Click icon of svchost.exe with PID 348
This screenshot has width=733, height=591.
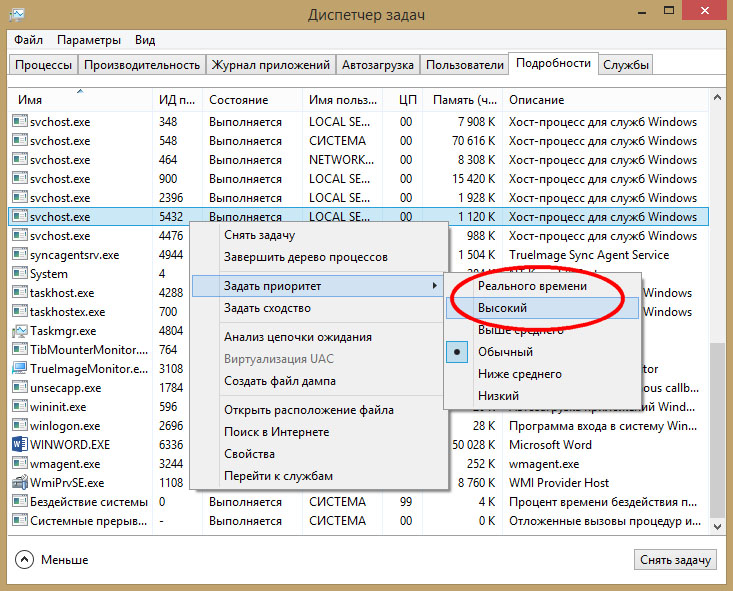click(20, 122)
